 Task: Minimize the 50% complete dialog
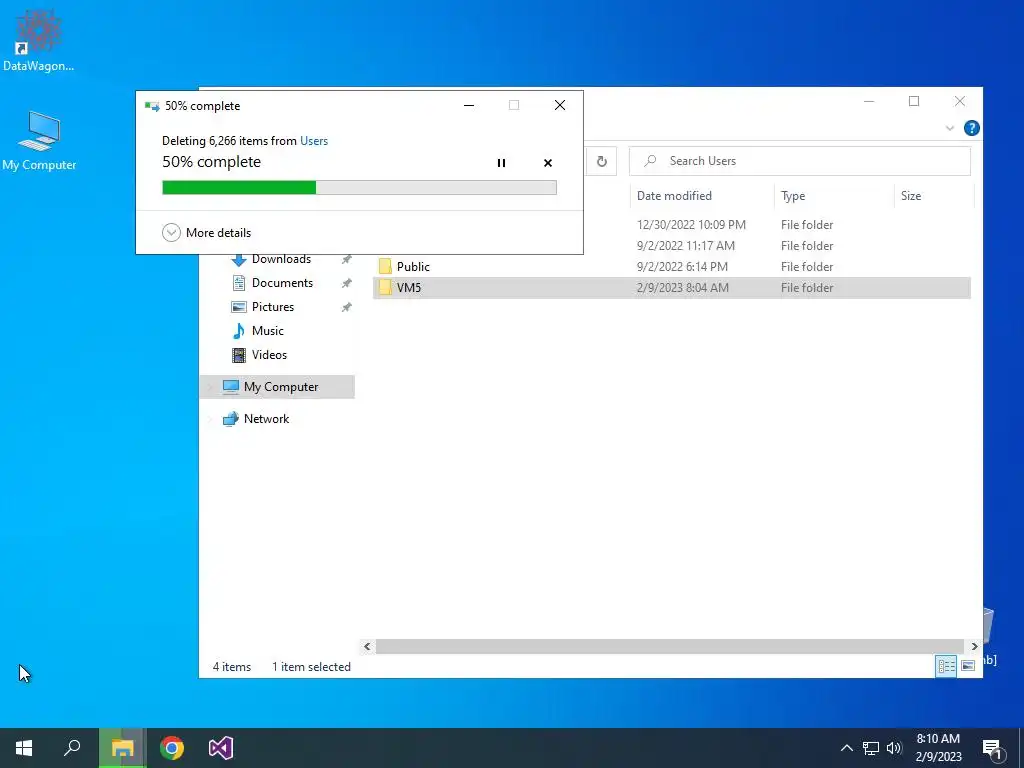(x=469, y=105)
